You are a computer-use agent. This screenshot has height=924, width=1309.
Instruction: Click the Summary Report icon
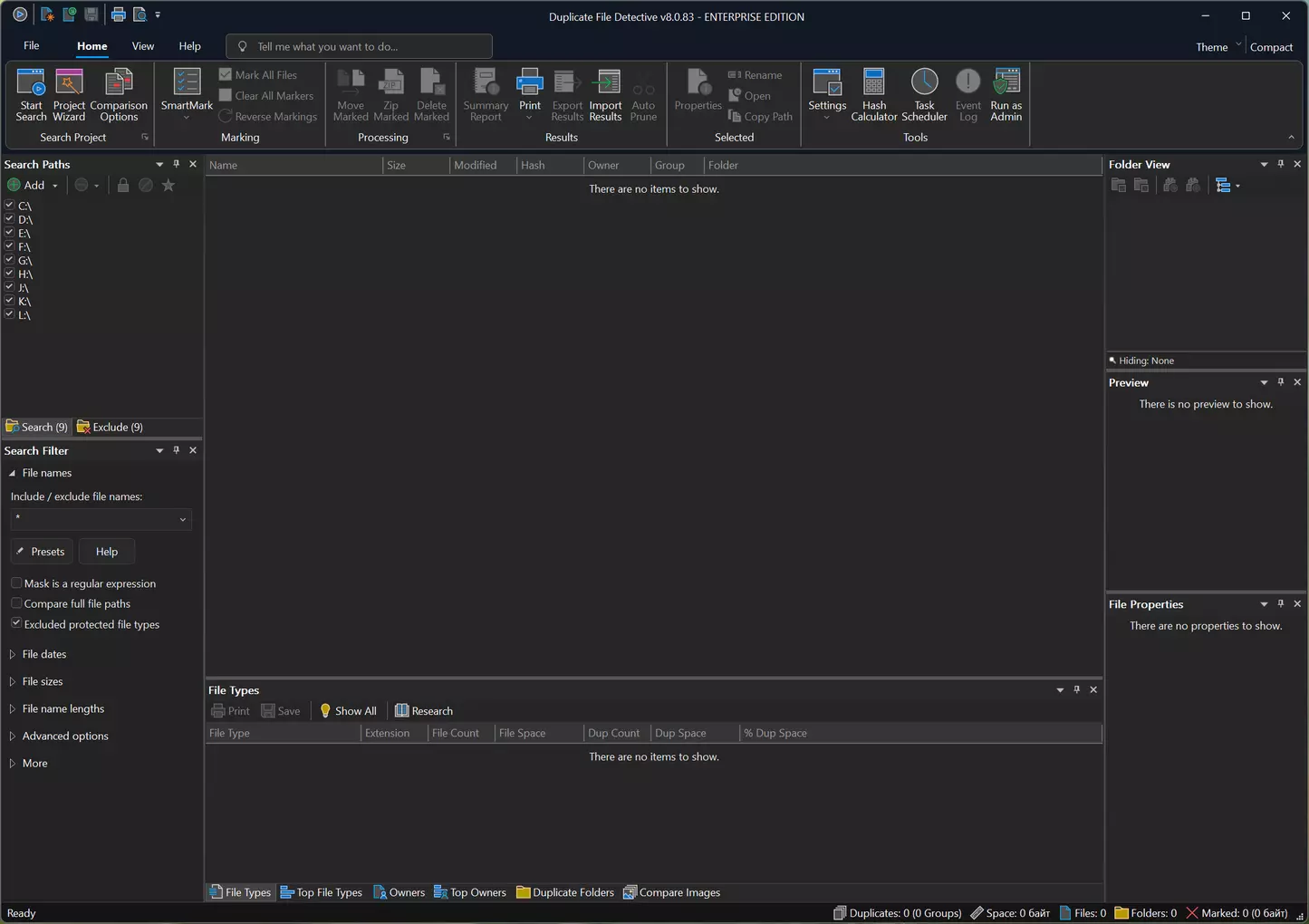coord(486,95)
